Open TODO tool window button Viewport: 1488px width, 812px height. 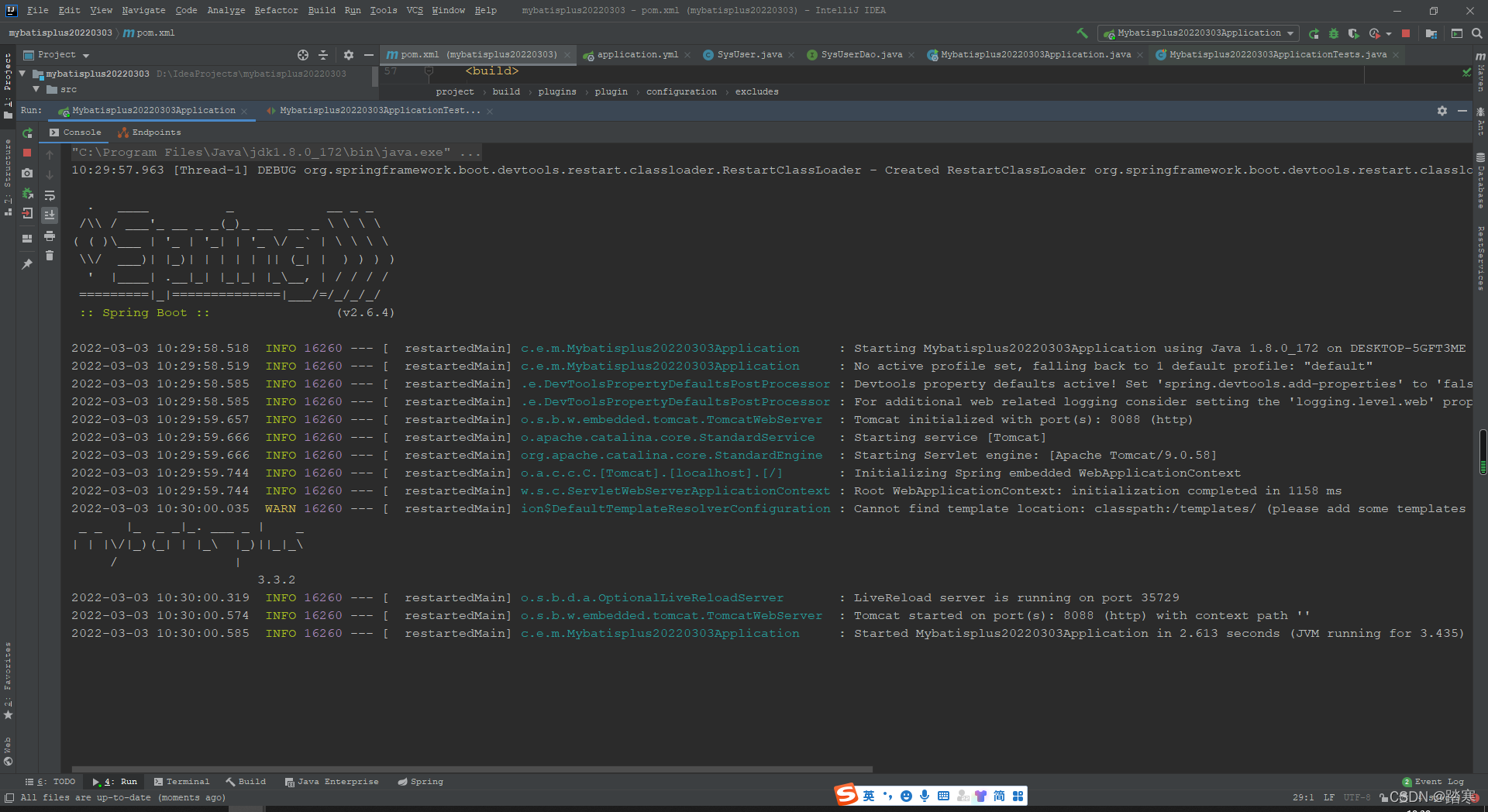[50, 782]
